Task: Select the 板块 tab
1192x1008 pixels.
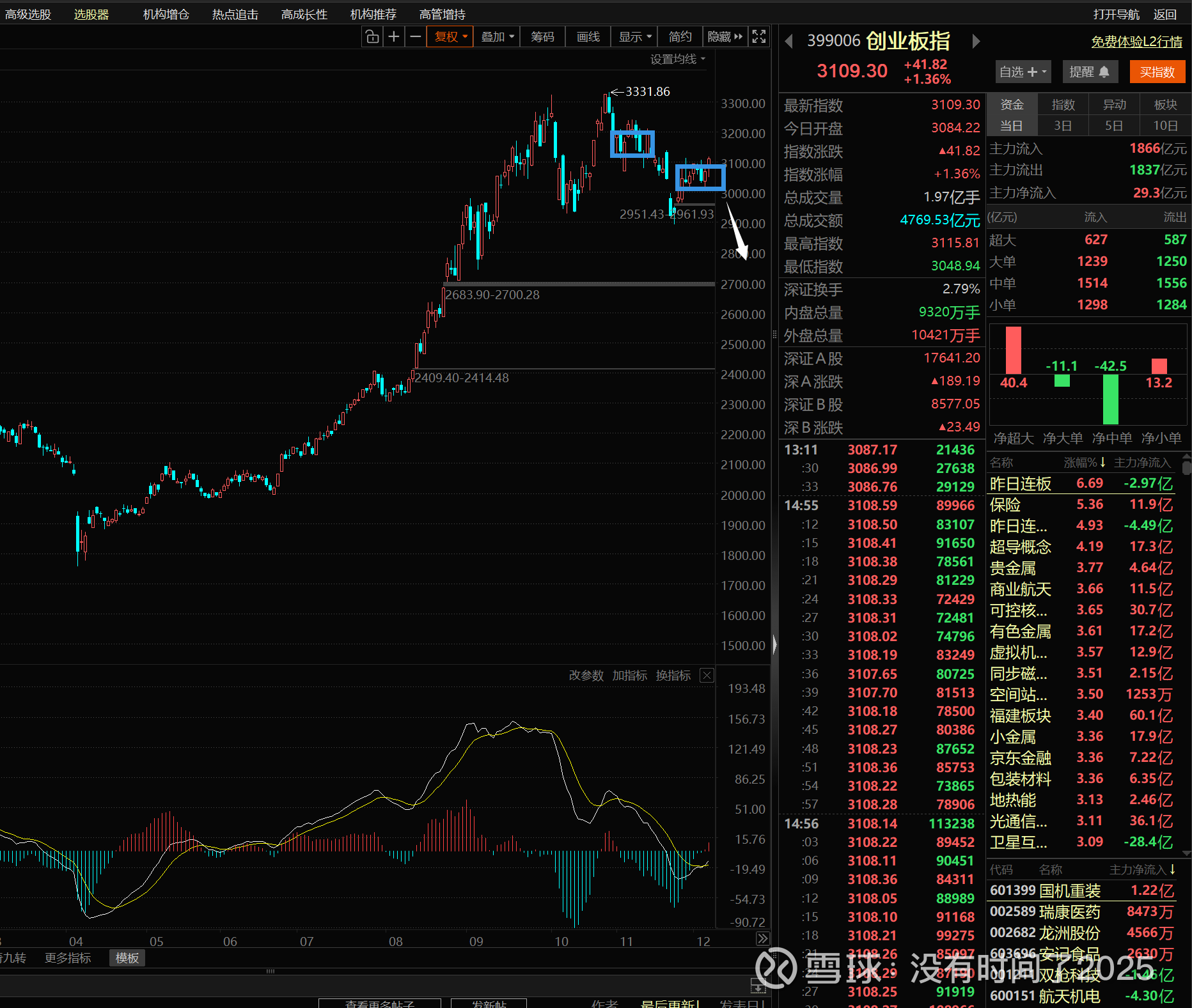Action: (x=1166, y=105)
